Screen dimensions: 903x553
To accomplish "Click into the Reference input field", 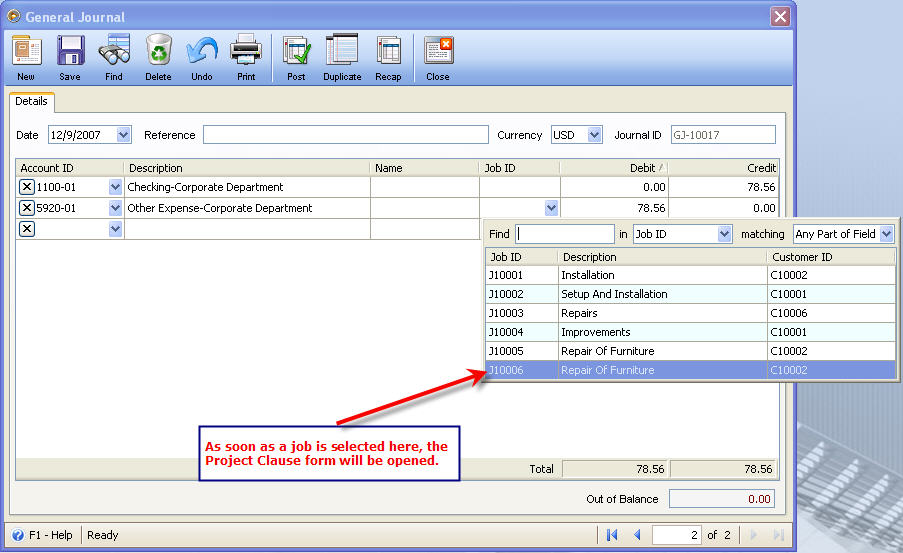I will [346, 135].
